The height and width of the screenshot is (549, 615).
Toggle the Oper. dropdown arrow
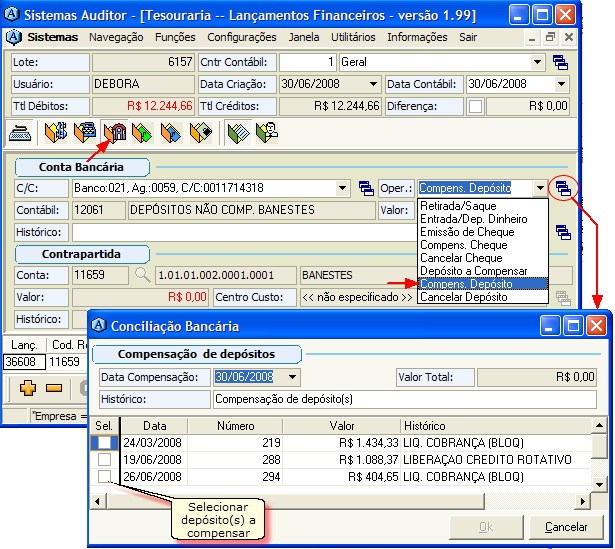click(x=540, y=188)
